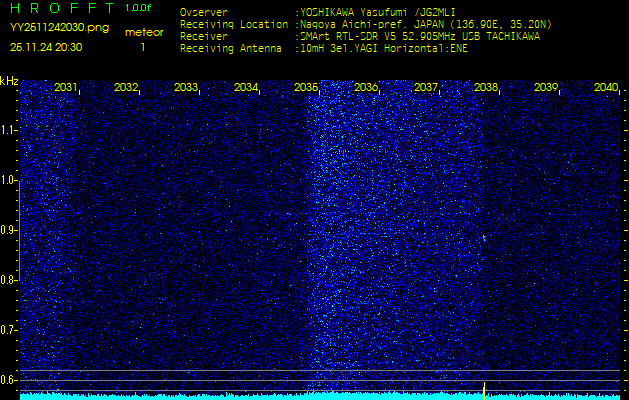The width and height of the screenshot is (629, 400).
Task: Select file name YY2511242030.png
Action: (x=59, y=28)
